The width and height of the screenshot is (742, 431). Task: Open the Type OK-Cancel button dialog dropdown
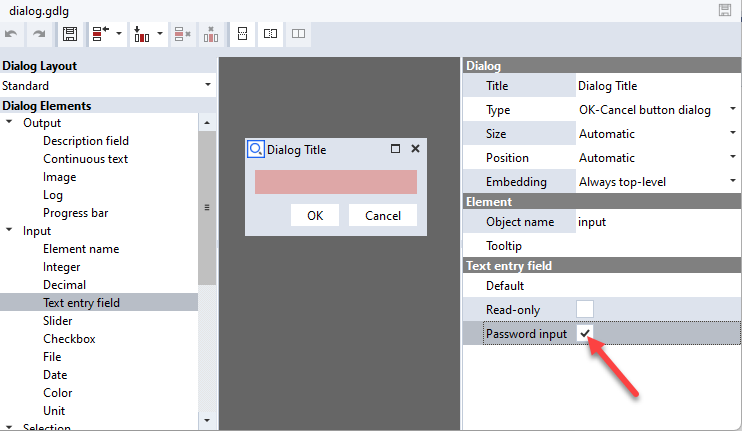(732, 109)
